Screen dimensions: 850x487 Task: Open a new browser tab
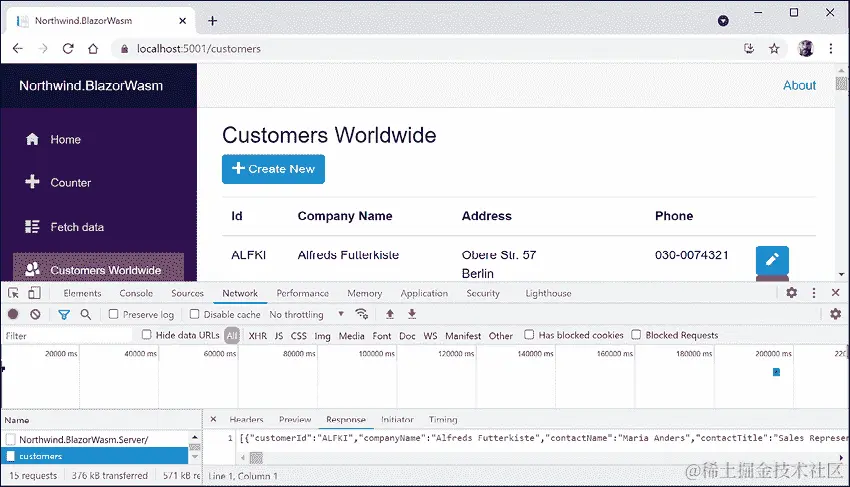[212, 21]
